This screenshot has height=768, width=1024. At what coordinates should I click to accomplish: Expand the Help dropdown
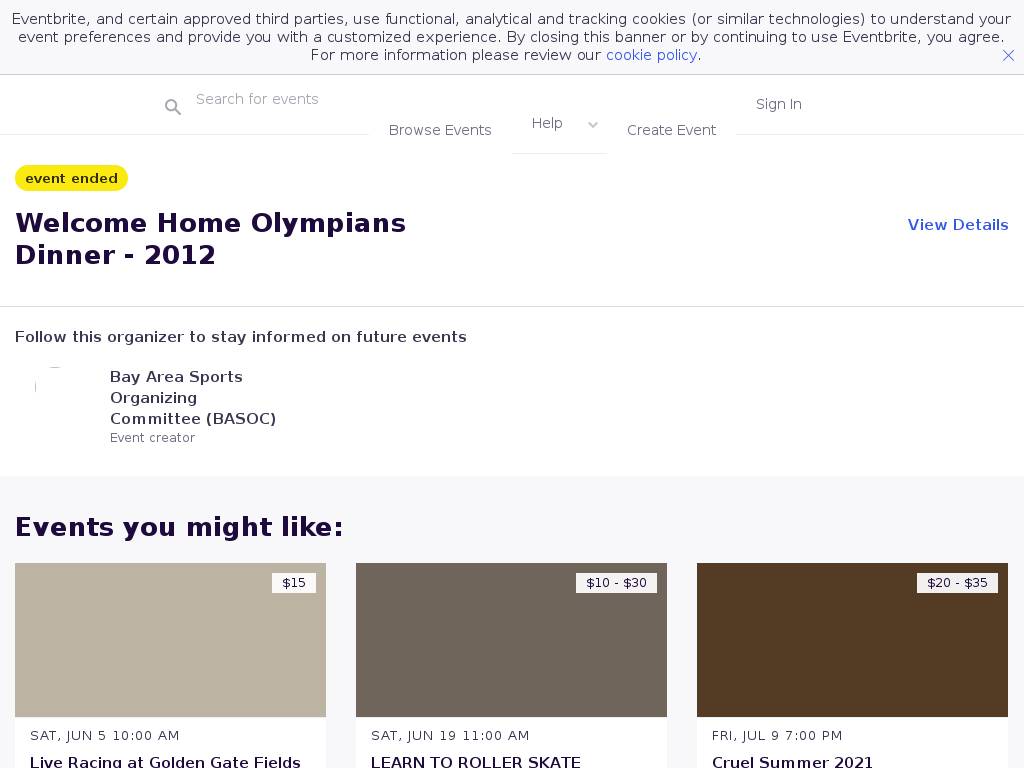coord(547,123)
